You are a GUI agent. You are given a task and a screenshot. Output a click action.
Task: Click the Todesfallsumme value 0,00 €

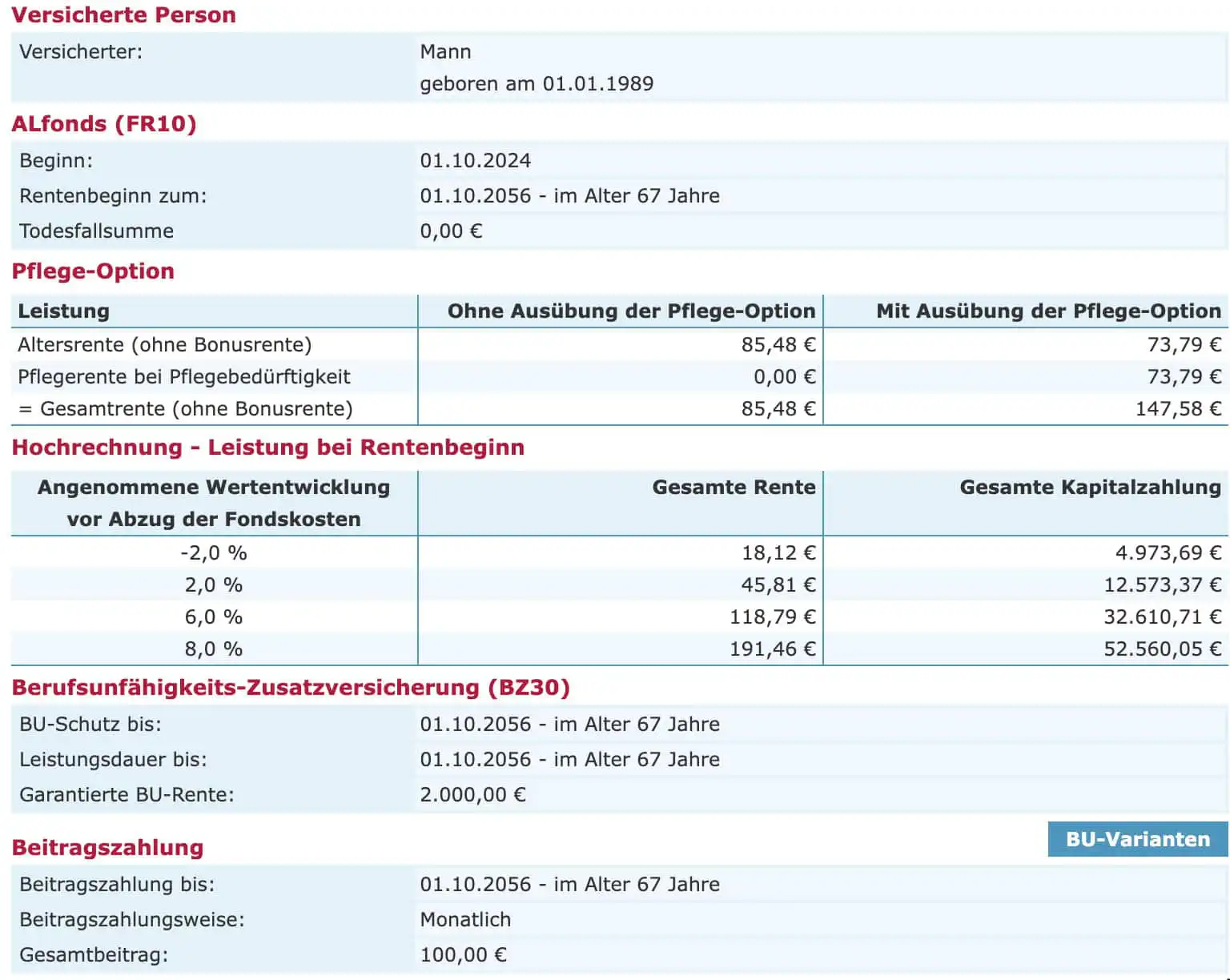pos(451,231)
